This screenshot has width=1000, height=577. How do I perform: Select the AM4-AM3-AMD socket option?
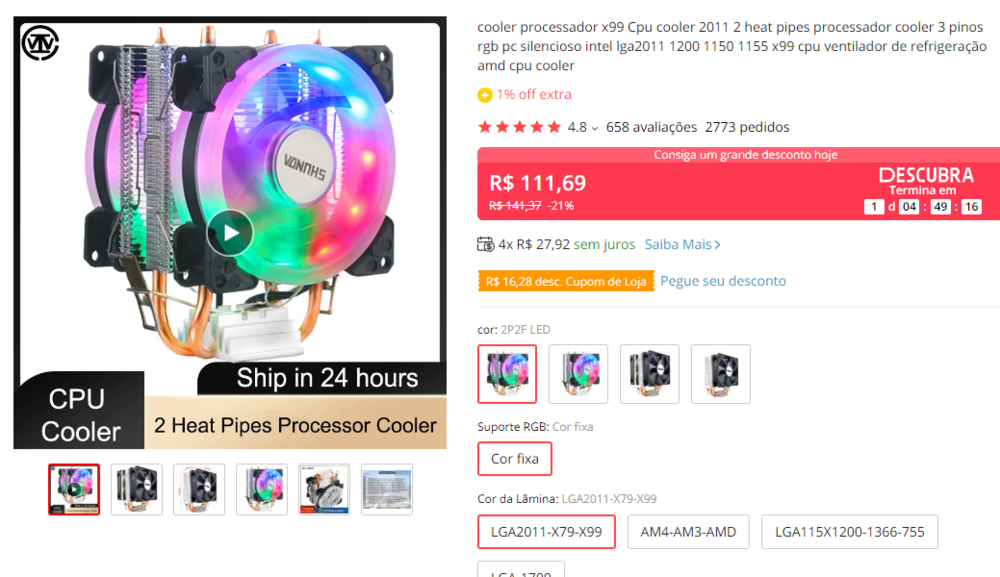tap(688, 532)
